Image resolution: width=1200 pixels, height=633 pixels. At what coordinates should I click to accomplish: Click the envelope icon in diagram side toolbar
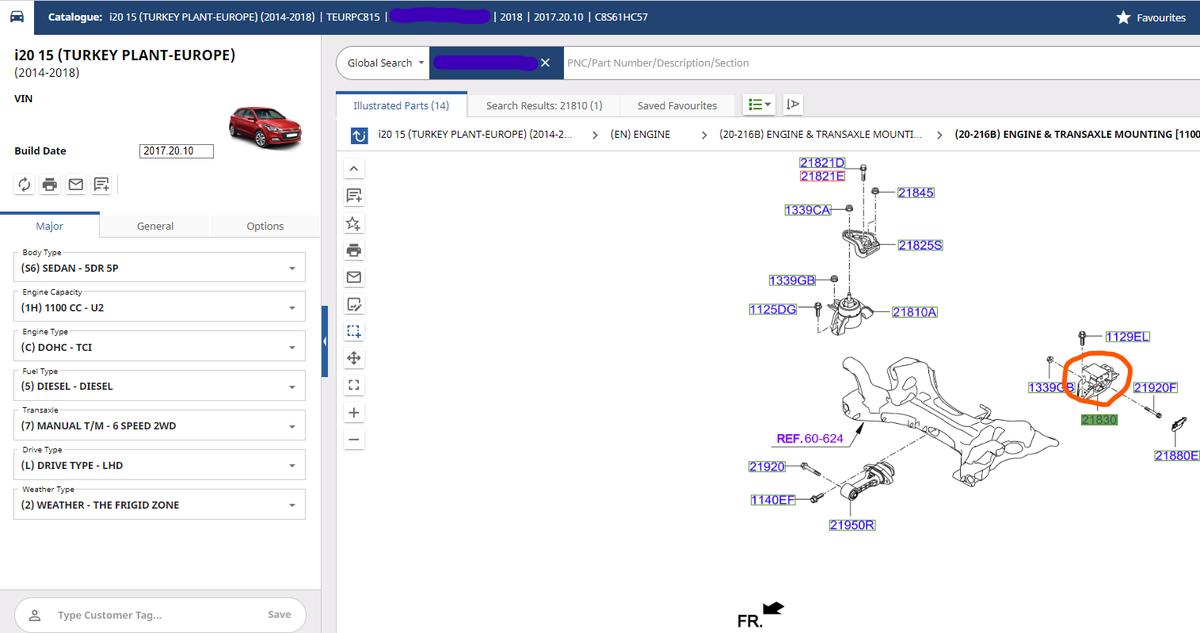tap(353, 277)
